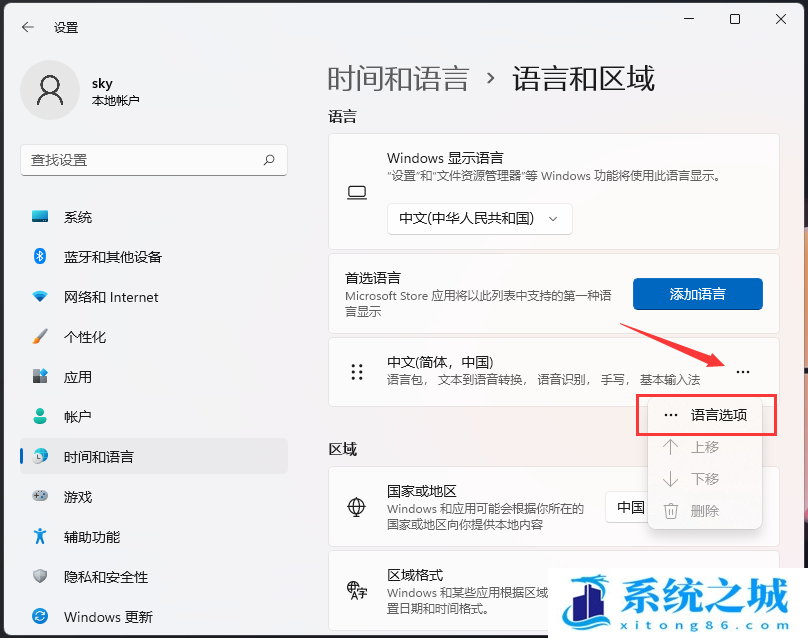Screen dimensions: 808x638
Task: Select 删除 menu entry
Action: (x=705, y=511)
